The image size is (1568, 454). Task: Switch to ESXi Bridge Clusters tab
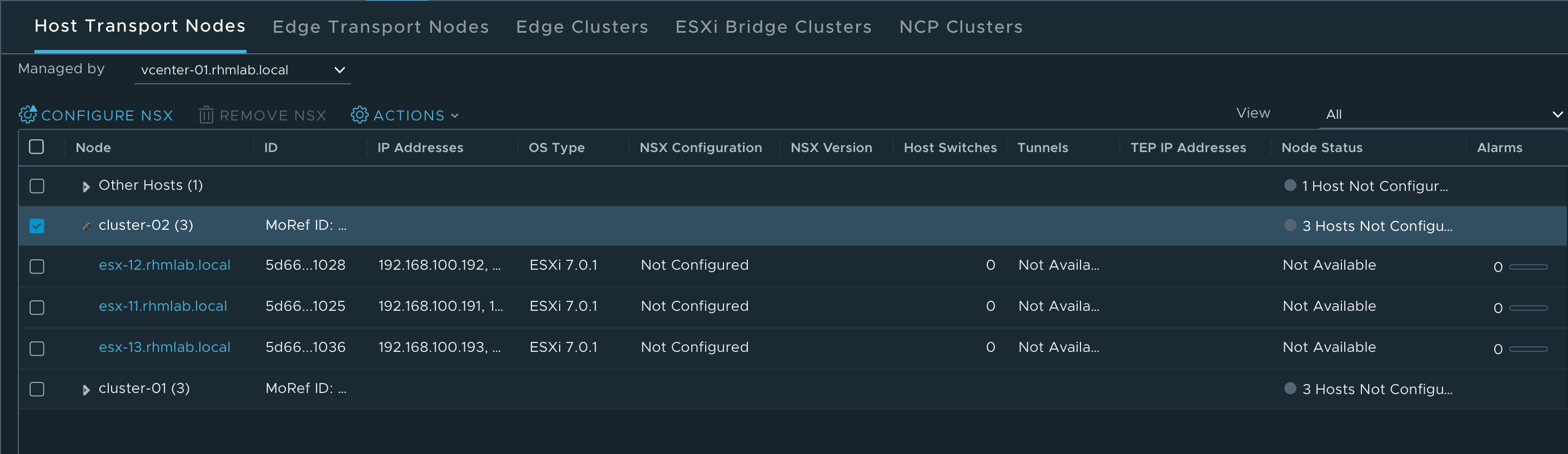click(773, 27)
